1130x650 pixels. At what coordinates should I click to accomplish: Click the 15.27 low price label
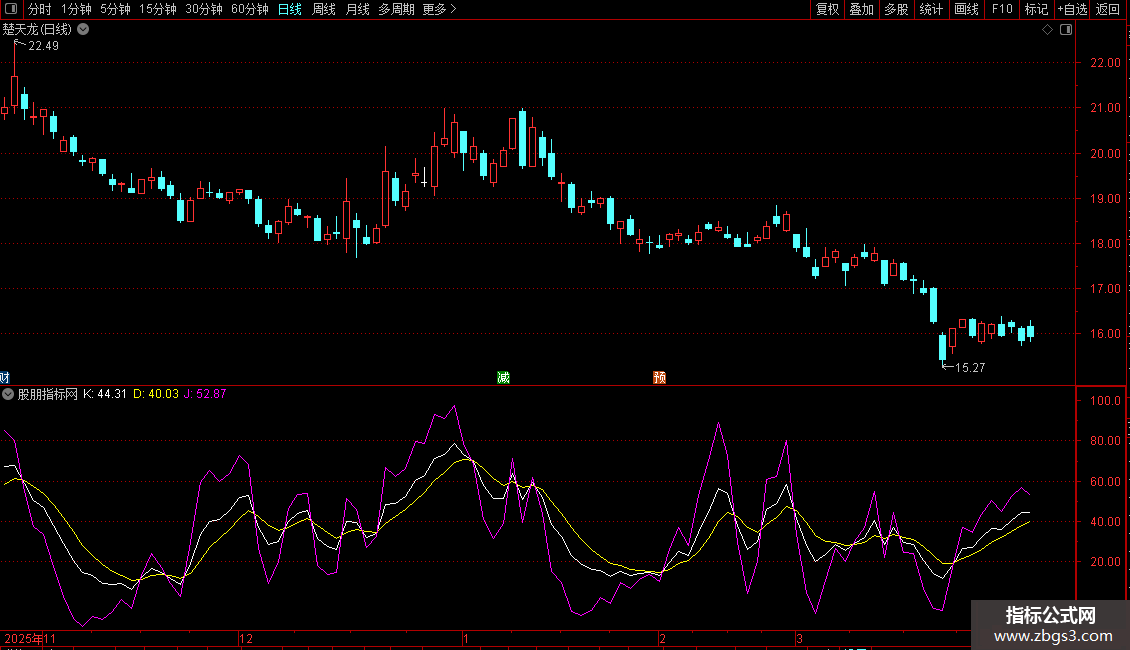tap(970, 368)
